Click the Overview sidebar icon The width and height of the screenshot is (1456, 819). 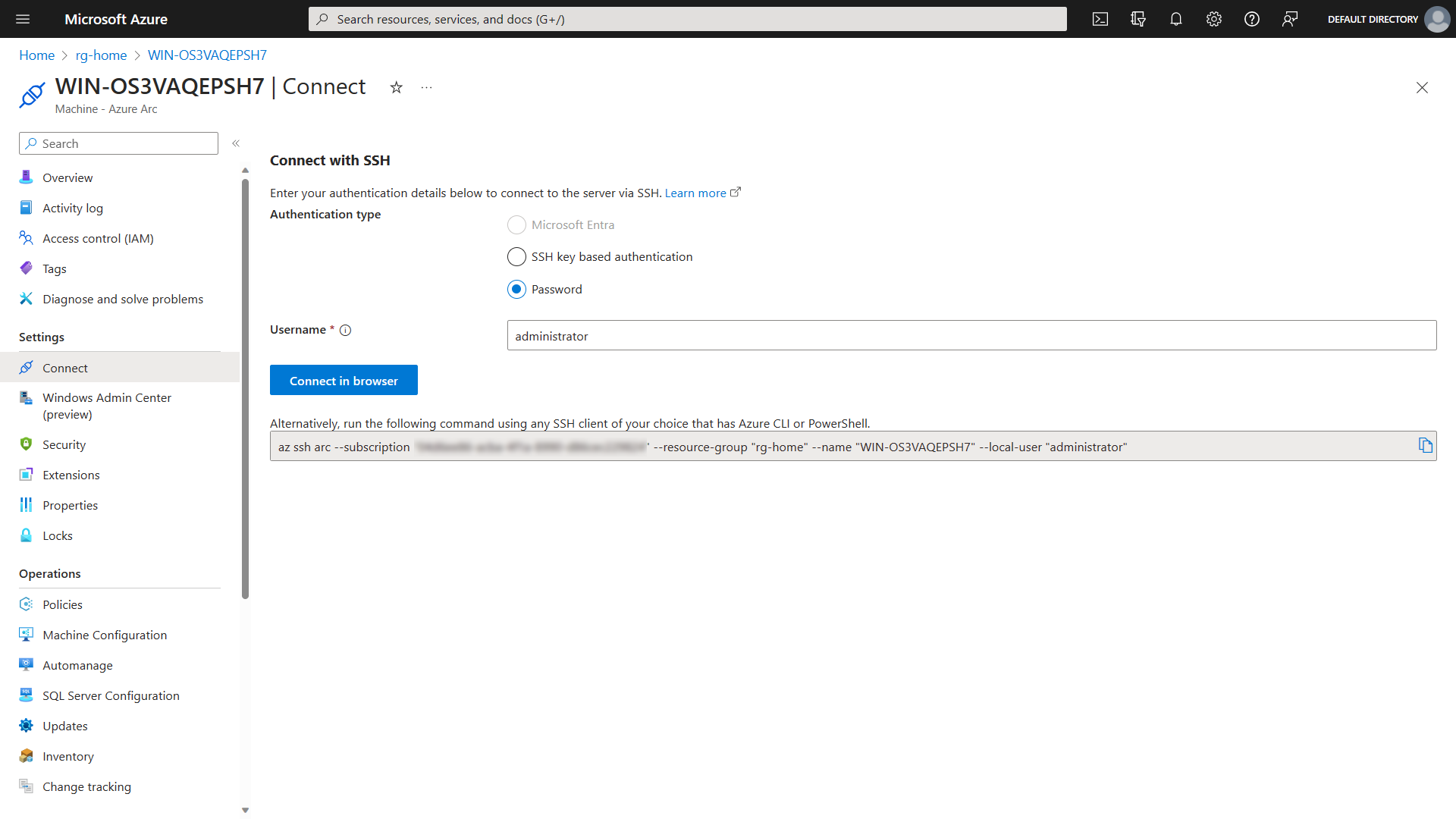[x=27, y=177]
